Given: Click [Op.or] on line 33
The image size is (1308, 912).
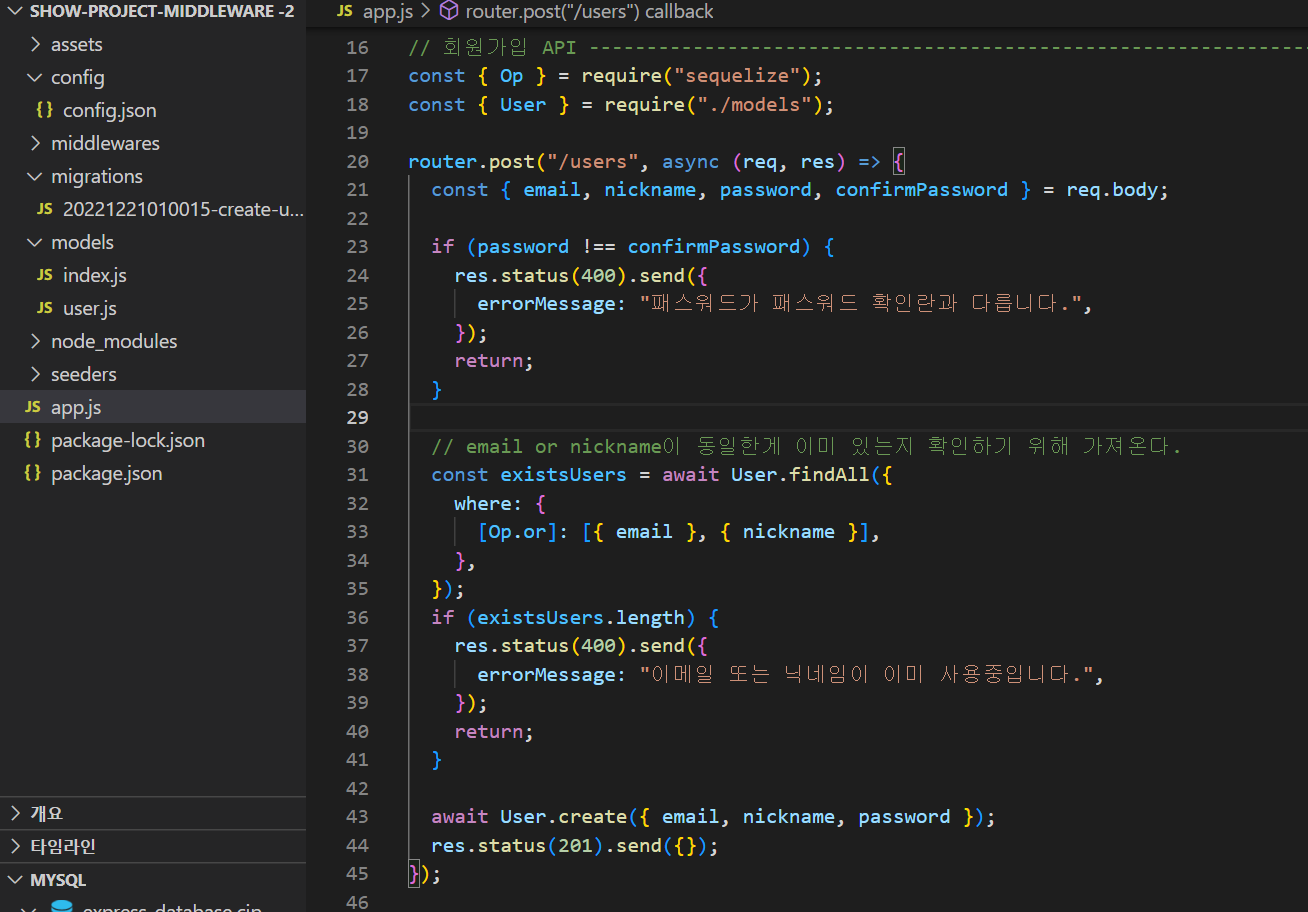Looking at the screenshot, I should (517, 532).
